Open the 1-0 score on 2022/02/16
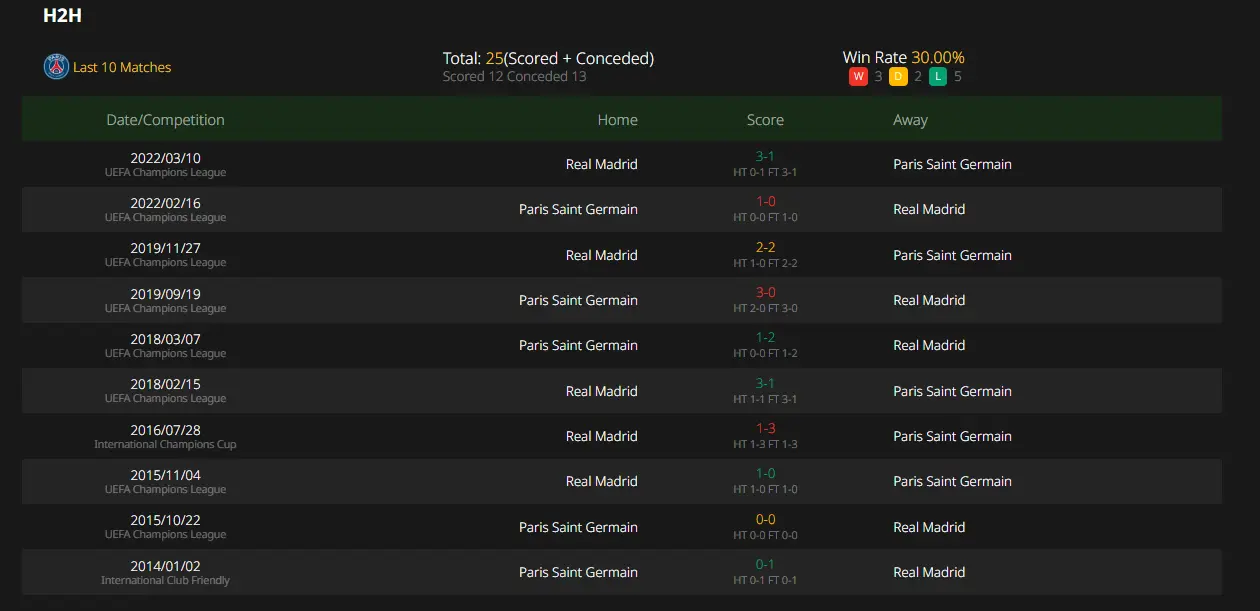The image size is (1260, 611). 765,202
